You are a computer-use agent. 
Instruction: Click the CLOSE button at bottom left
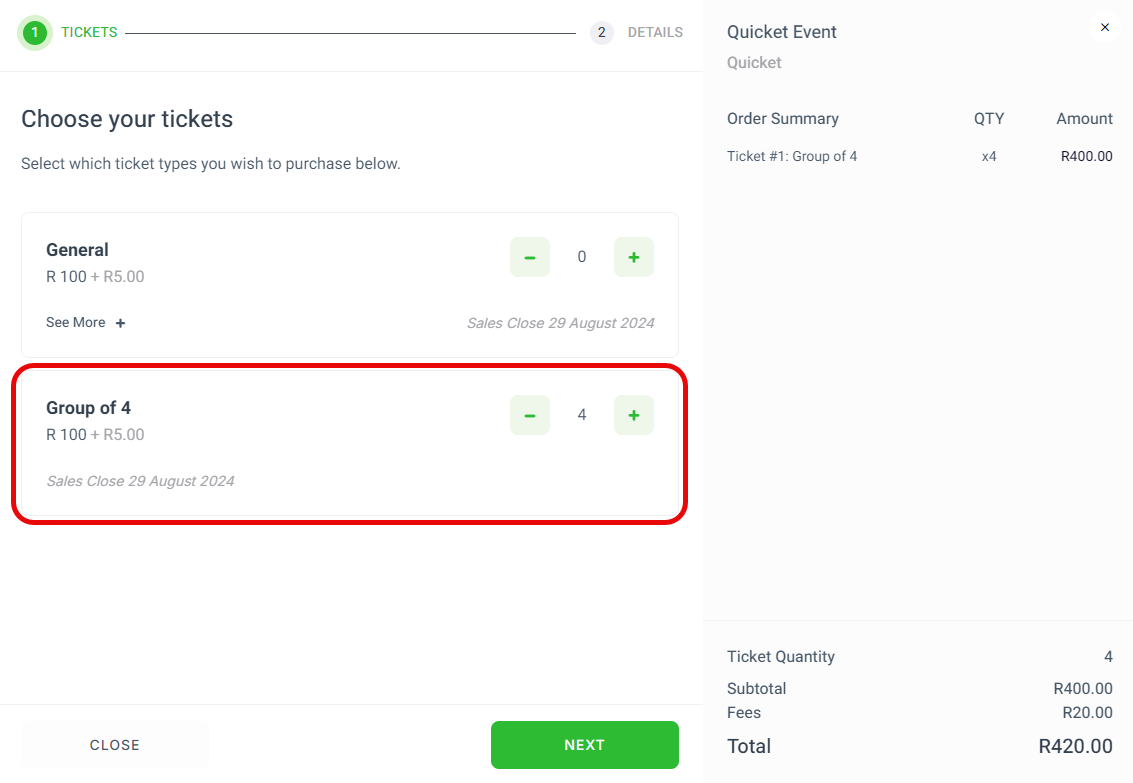[115, 745]
